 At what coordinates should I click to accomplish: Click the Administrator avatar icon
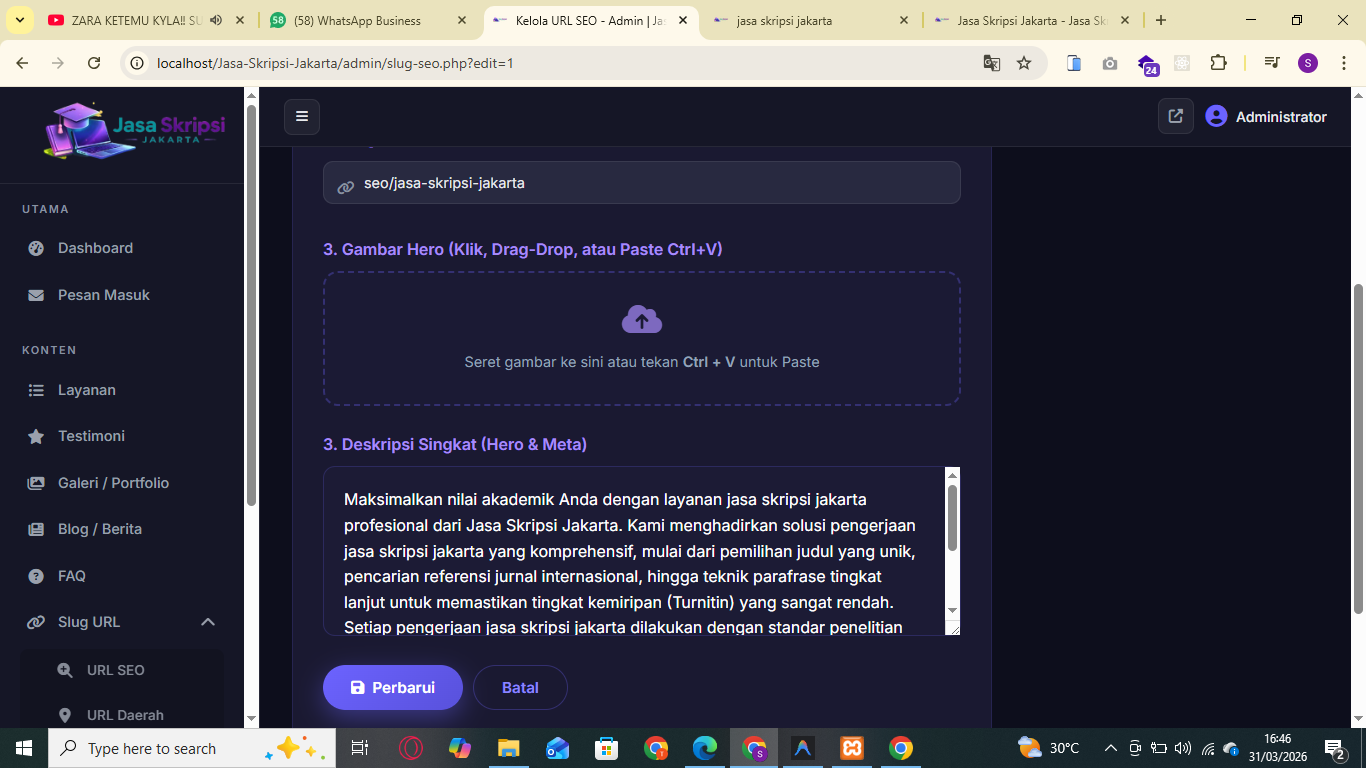1216,115
